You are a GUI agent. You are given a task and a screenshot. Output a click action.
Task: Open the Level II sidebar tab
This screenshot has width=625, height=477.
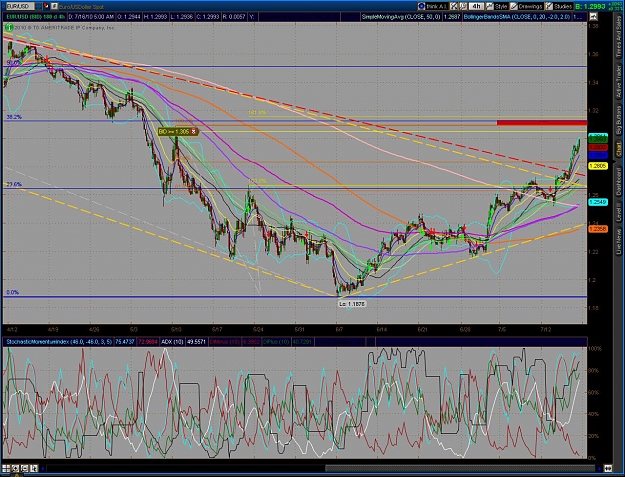pos(619,214)
